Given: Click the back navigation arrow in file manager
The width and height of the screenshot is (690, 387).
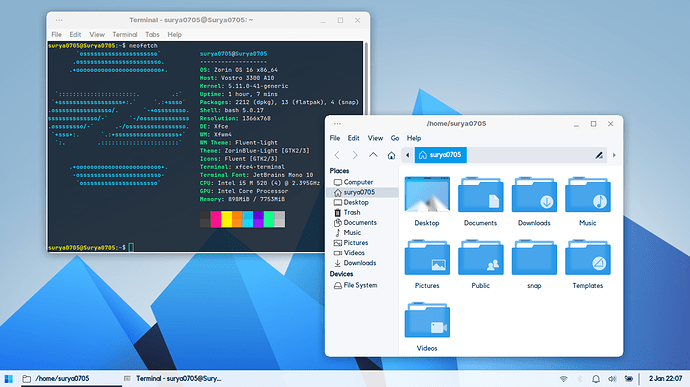Looking at the screenshot, I should pos(337,155).
